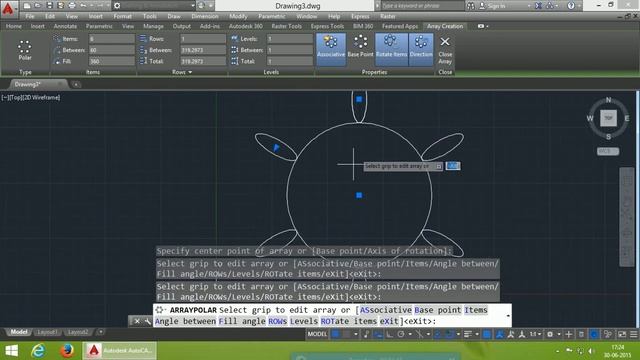Open the Draw menu
640x360 pixels.
pos(174,16)
